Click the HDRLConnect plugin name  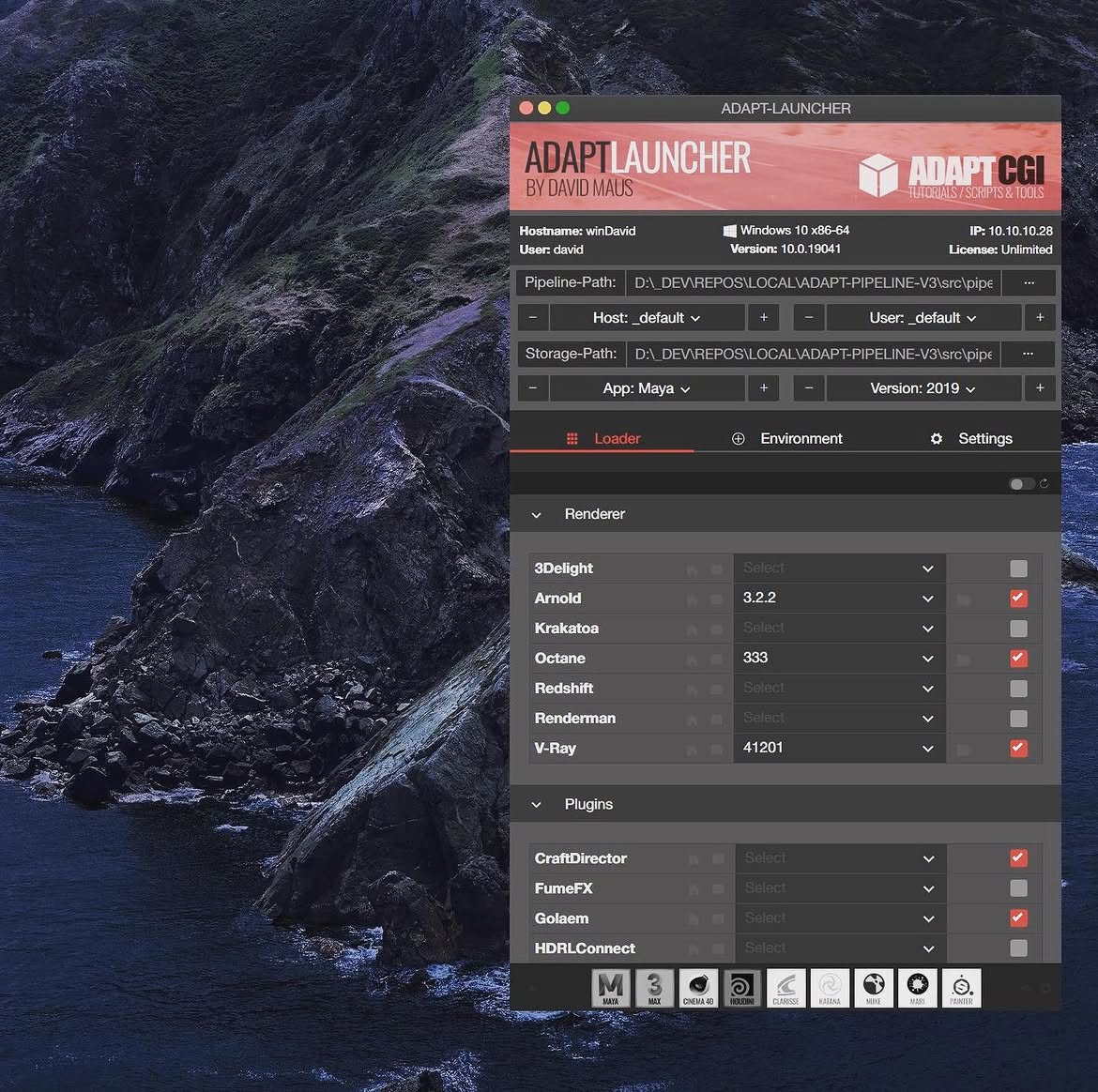585,948
